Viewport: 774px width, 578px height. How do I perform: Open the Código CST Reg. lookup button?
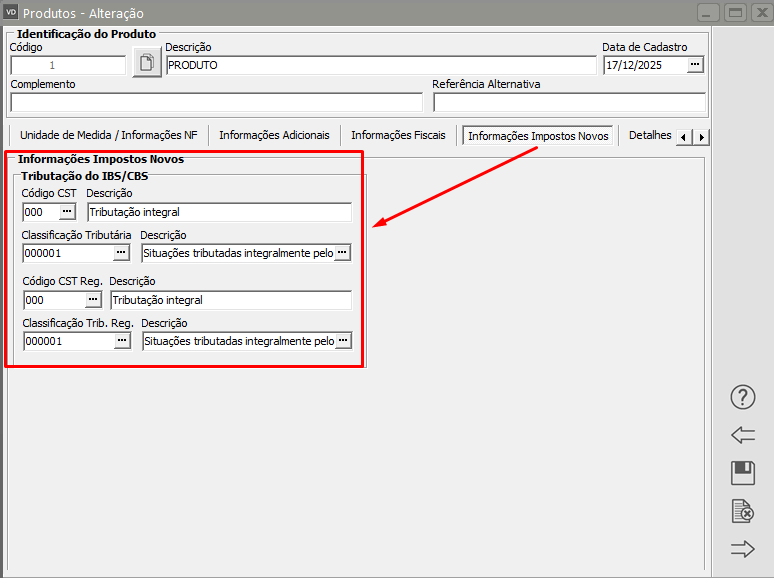point(93,300)
